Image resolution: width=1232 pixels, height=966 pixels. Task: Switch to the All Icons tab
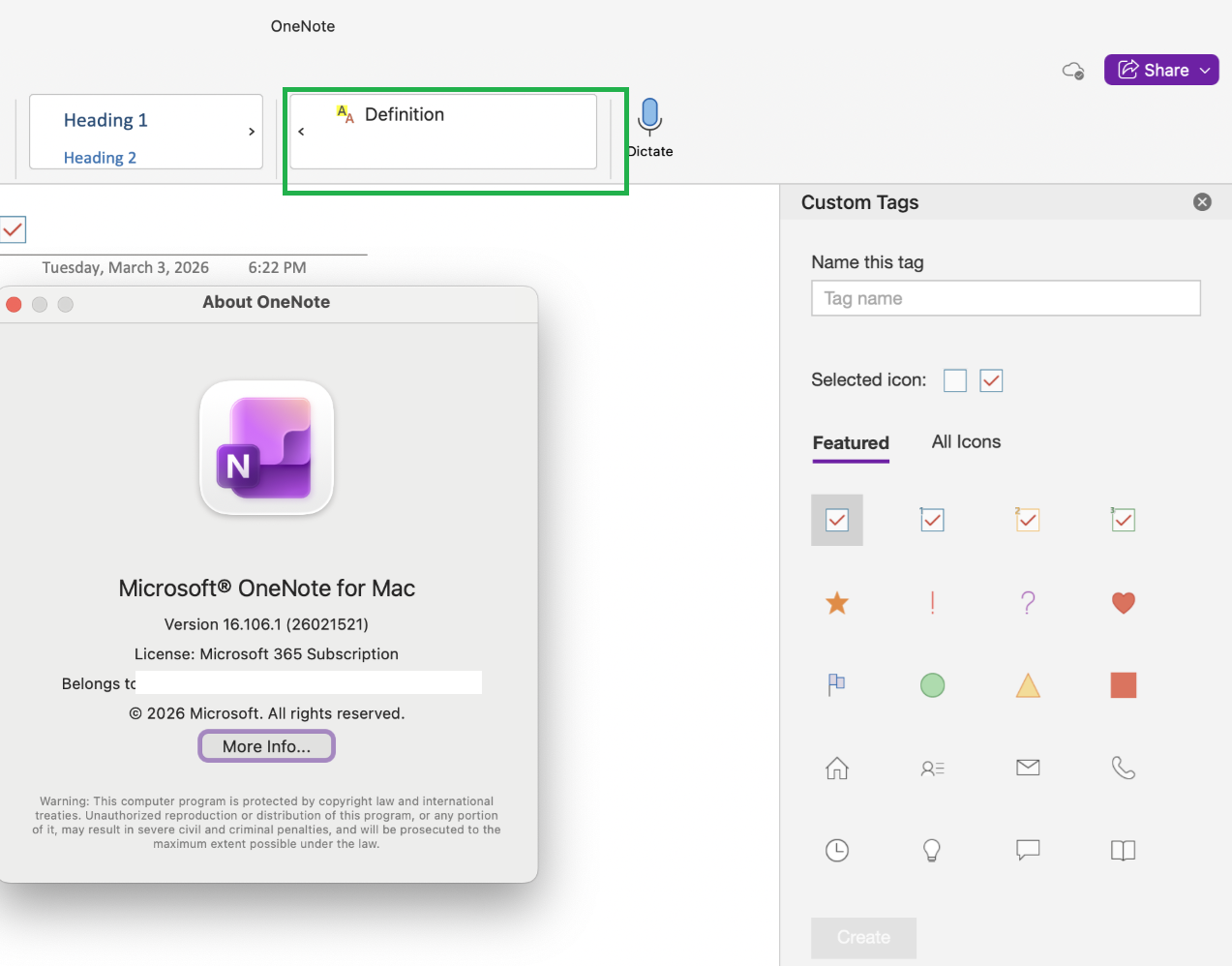[x=966, y=441]
